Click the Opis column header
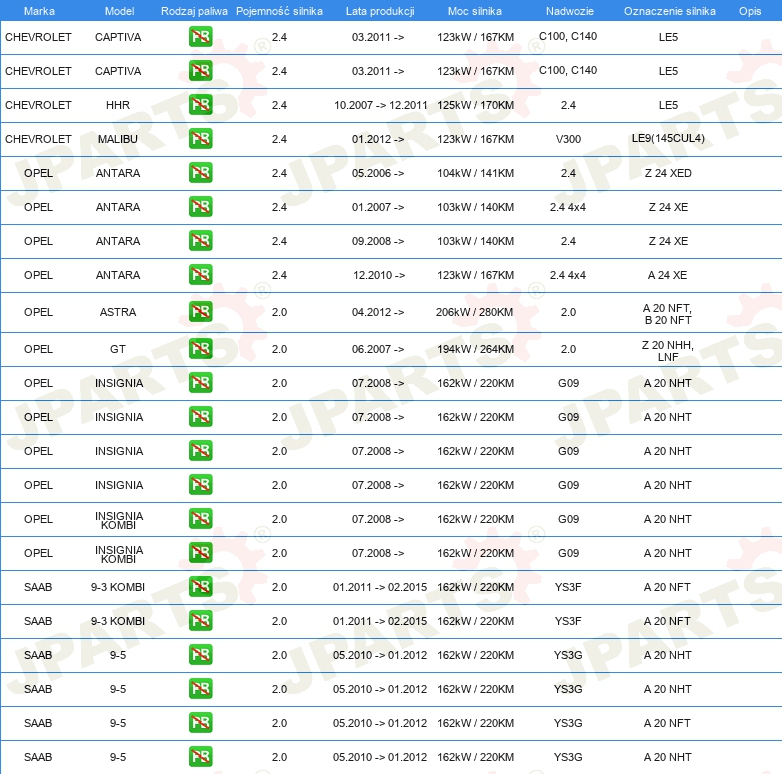The height and width of the screenshot is (774, 782). (749, 10)
